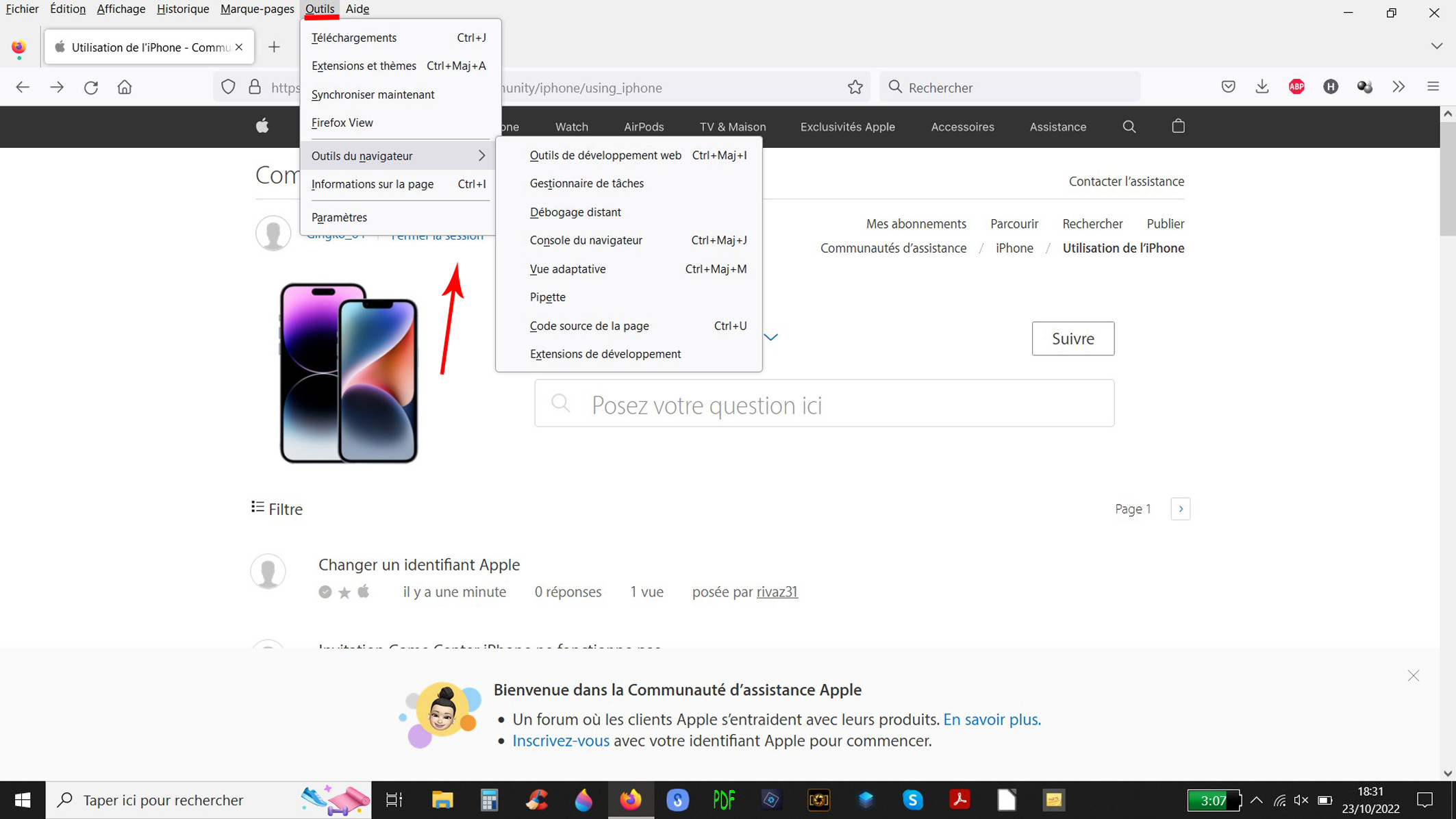Viewport: 1456px width, 819px height.
Task: Choose Vue adaptative from submenu
Action: coord(568,269)
